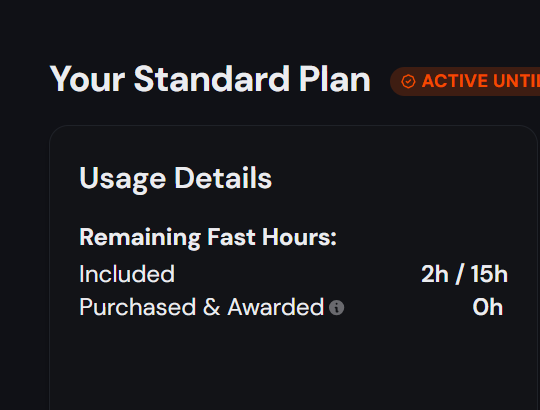Viewport: 540px width, 410px height.
Task: Click the info icon beside Purchased & Awarded
Action: click(x=336, y=307)
